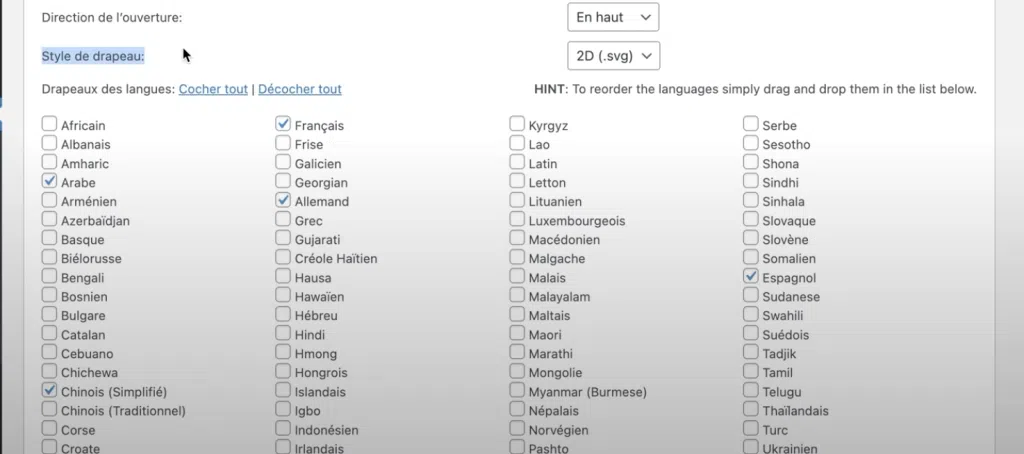Check the Suédois checkbox

pyautogui.click(x=751, y=334)
